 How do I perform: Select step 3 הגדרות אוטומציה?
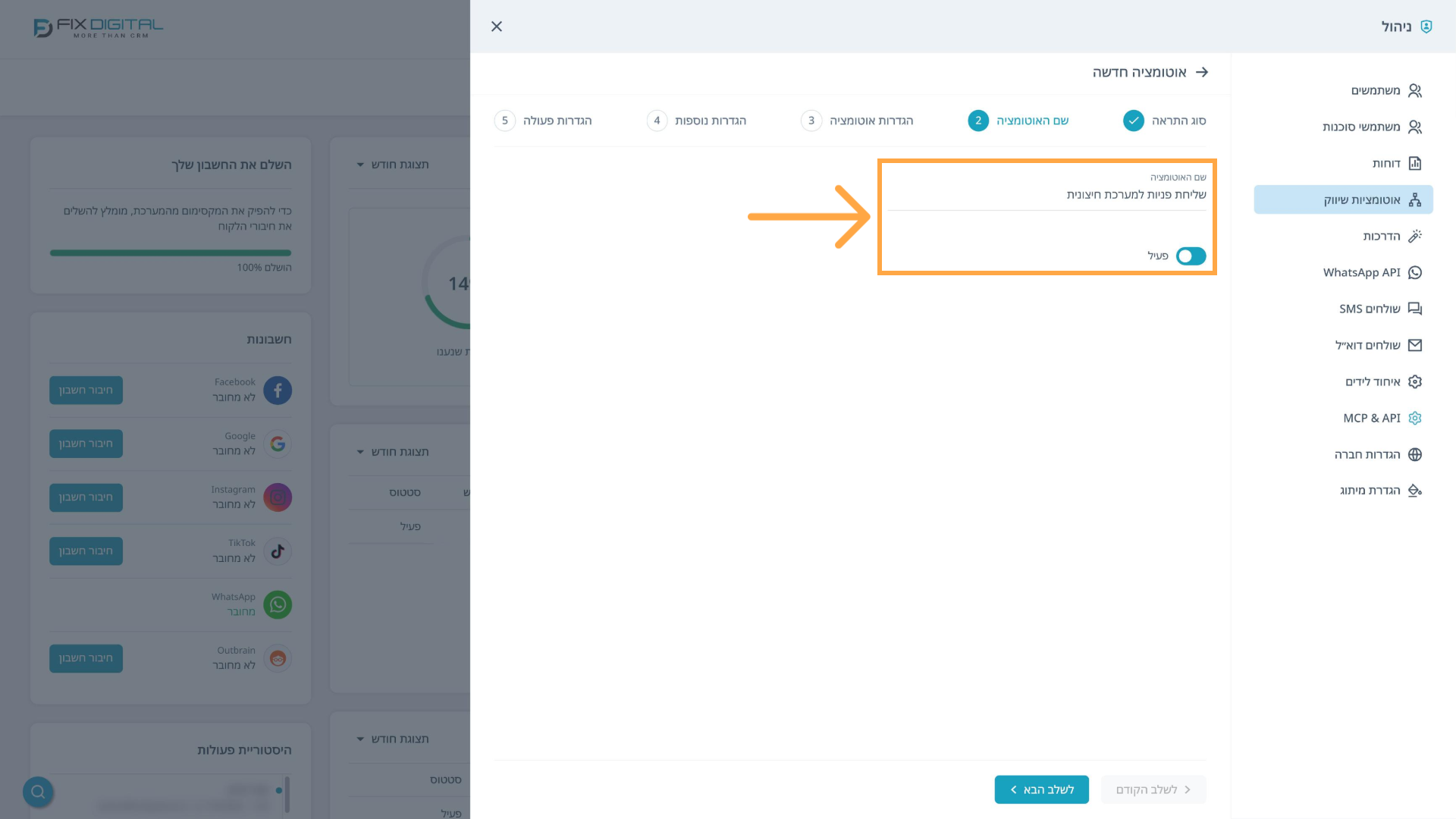pos(857,121)
